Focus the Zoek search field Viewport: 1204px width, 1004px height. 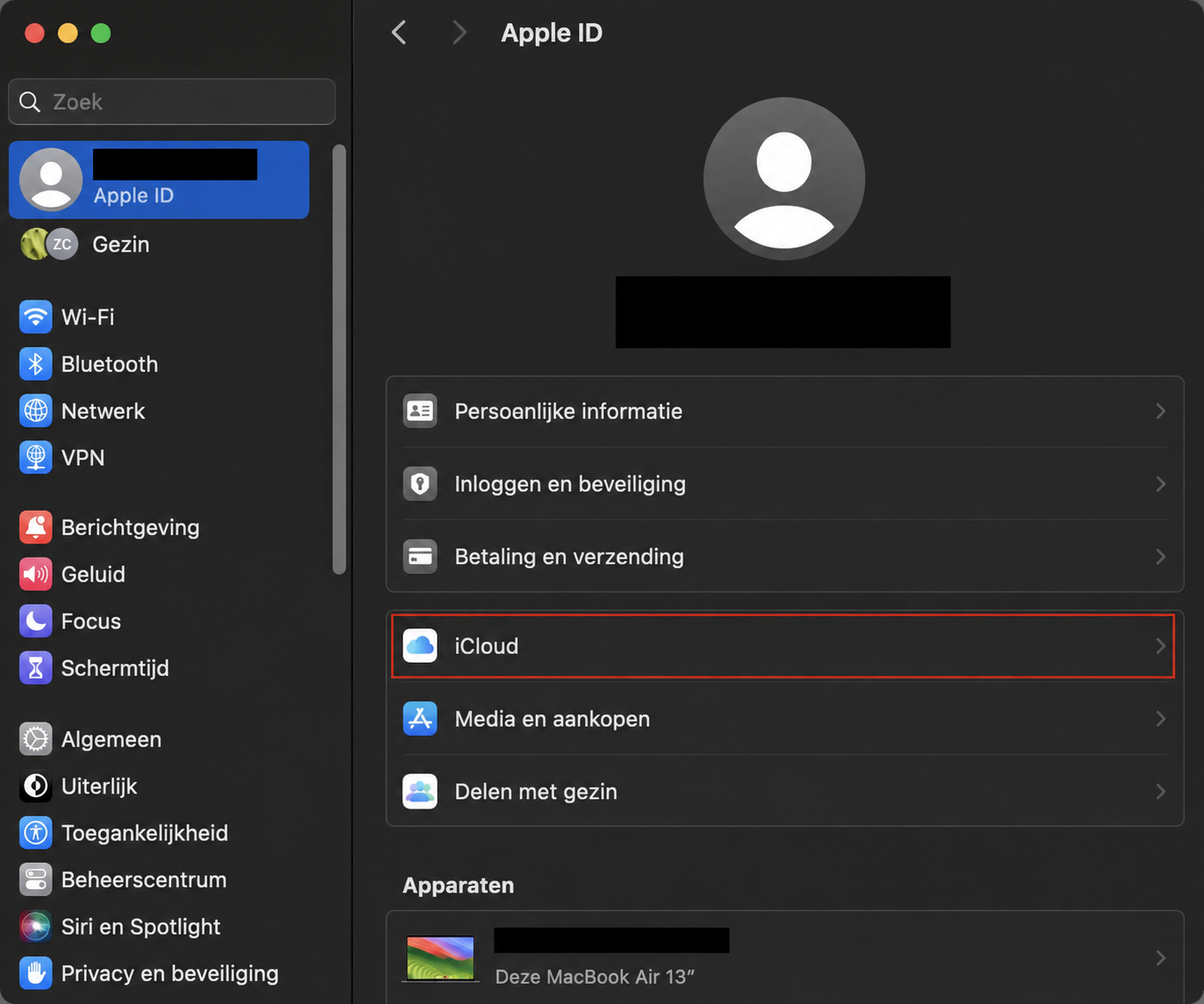pyautogui.click(x=172, y=102)
